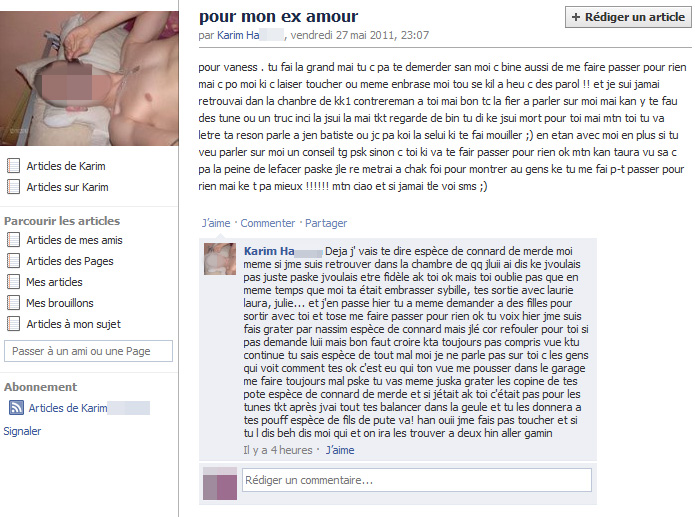This screenshot has width=695, height=517.
Task: Open Rédiger un article button
Action: [x=628, y=17]
